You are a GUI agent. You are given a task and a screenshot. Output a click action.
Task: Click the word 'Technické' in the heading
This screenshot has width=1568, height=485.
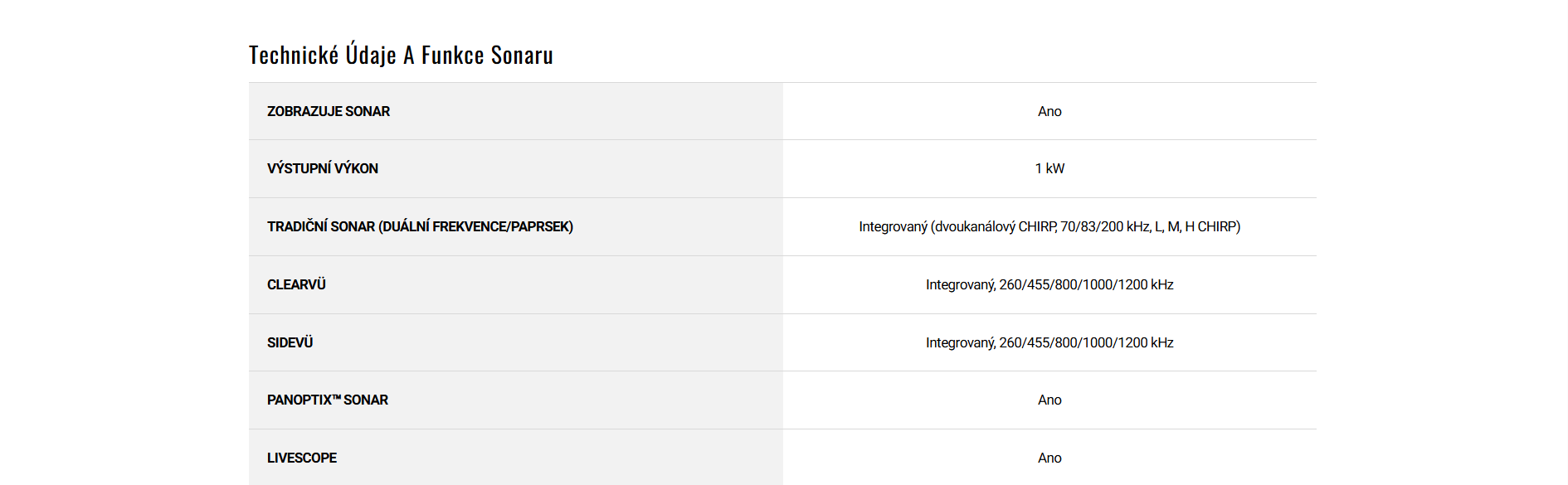[294, 56]
